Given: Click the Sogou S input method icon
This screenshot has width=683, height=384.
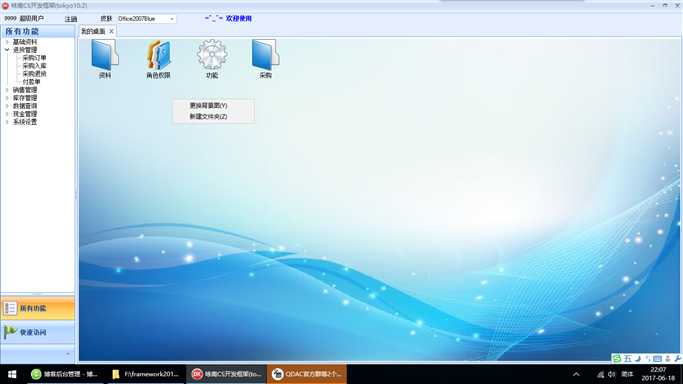Looking at the screenshot, I should tap(616, 359).
